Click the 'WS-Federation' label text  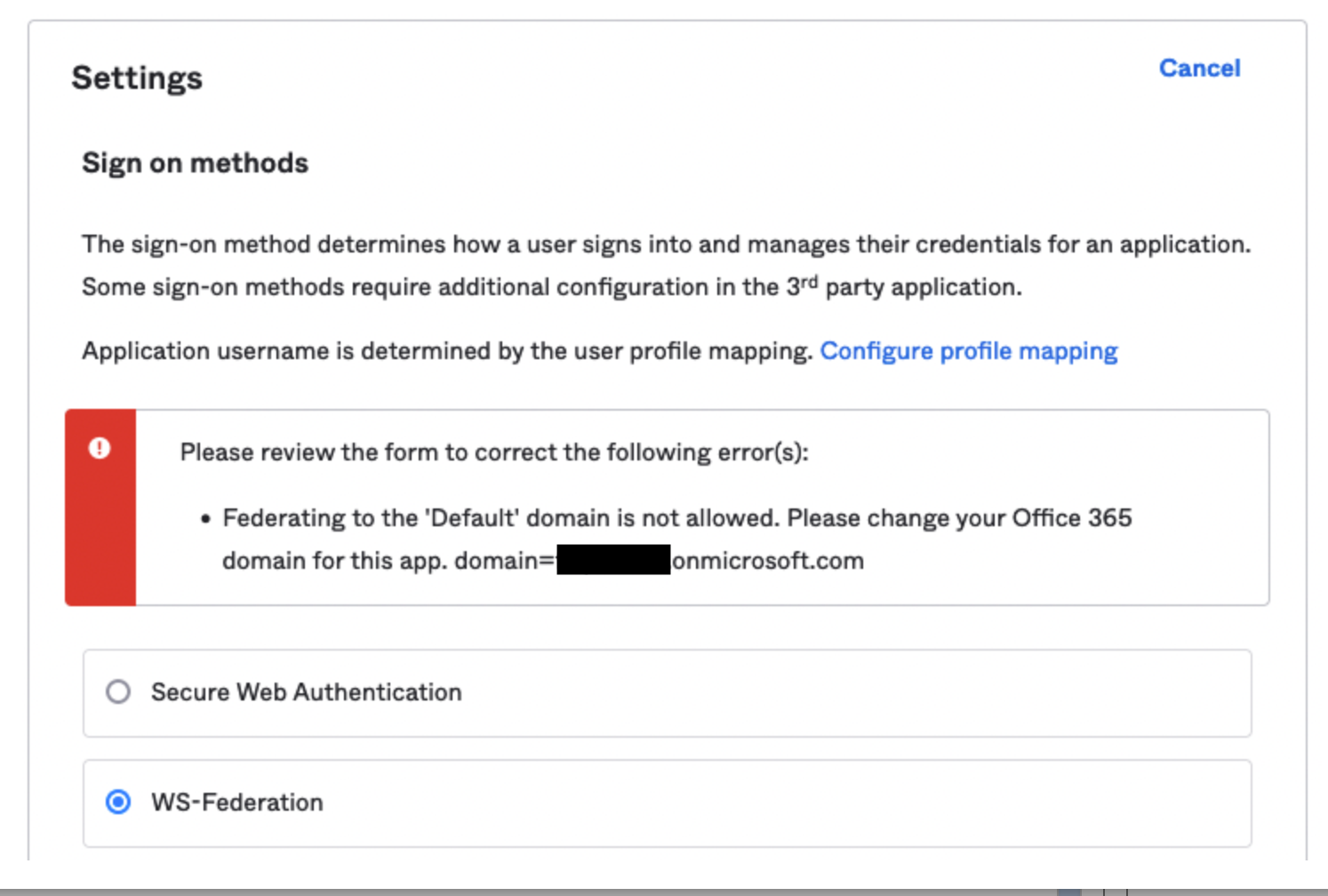(x=237, y=803)
